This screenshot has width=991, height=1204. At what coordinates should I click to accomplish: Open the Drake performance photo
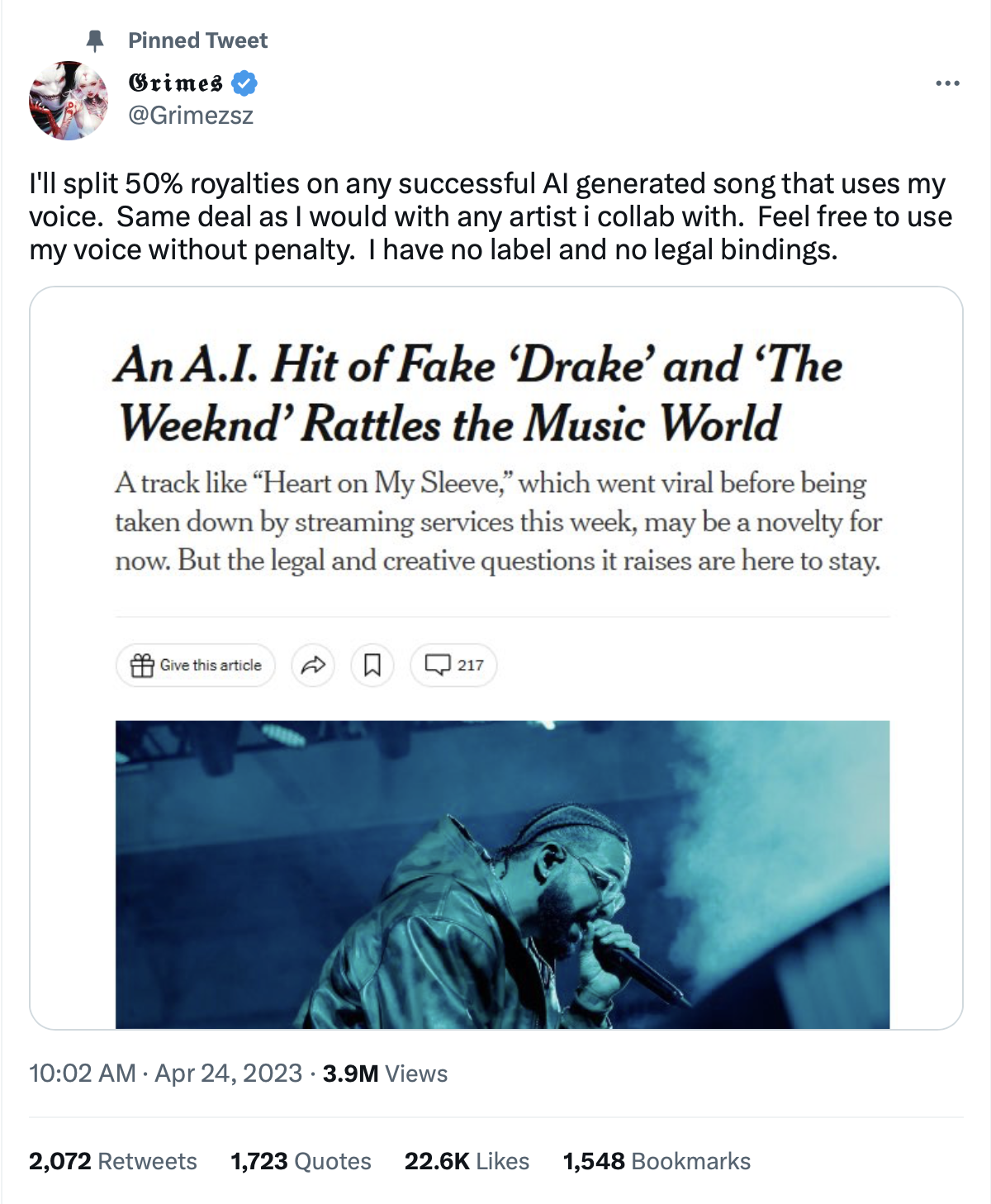[504, 871]
